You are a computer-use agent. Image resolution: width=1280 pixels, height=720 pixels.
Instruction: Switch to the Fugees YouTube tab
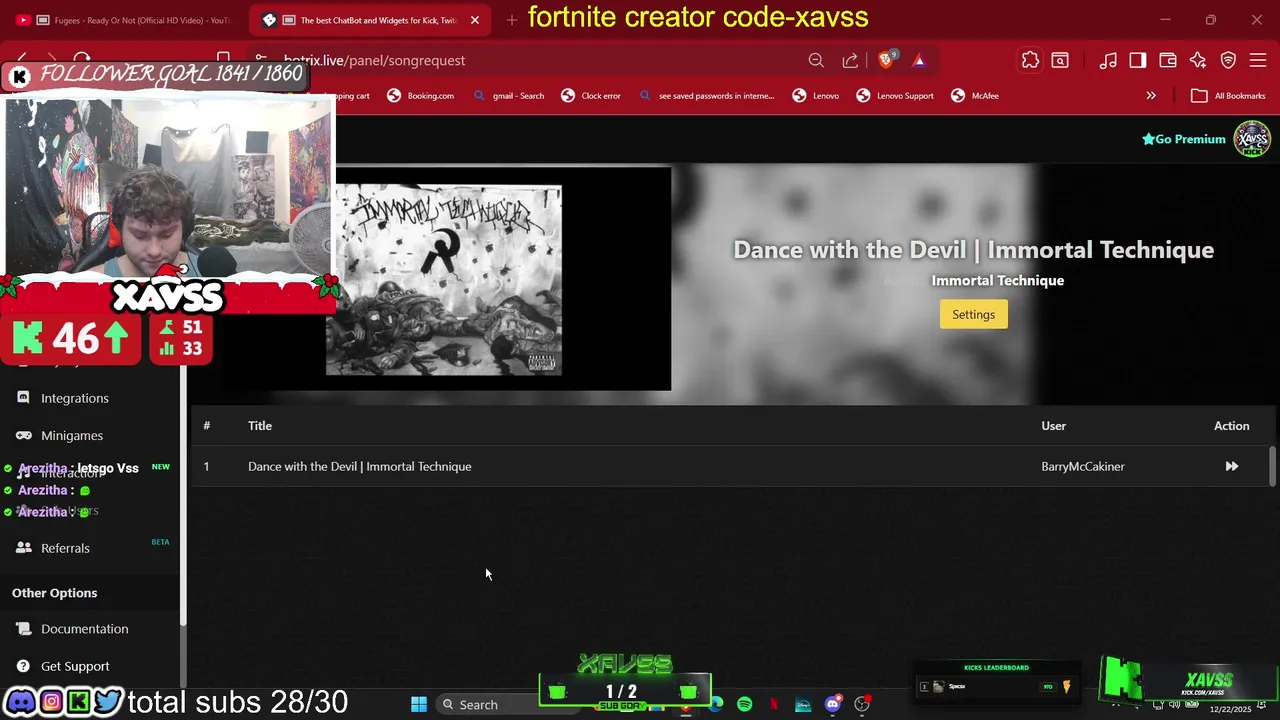[125, 20]
